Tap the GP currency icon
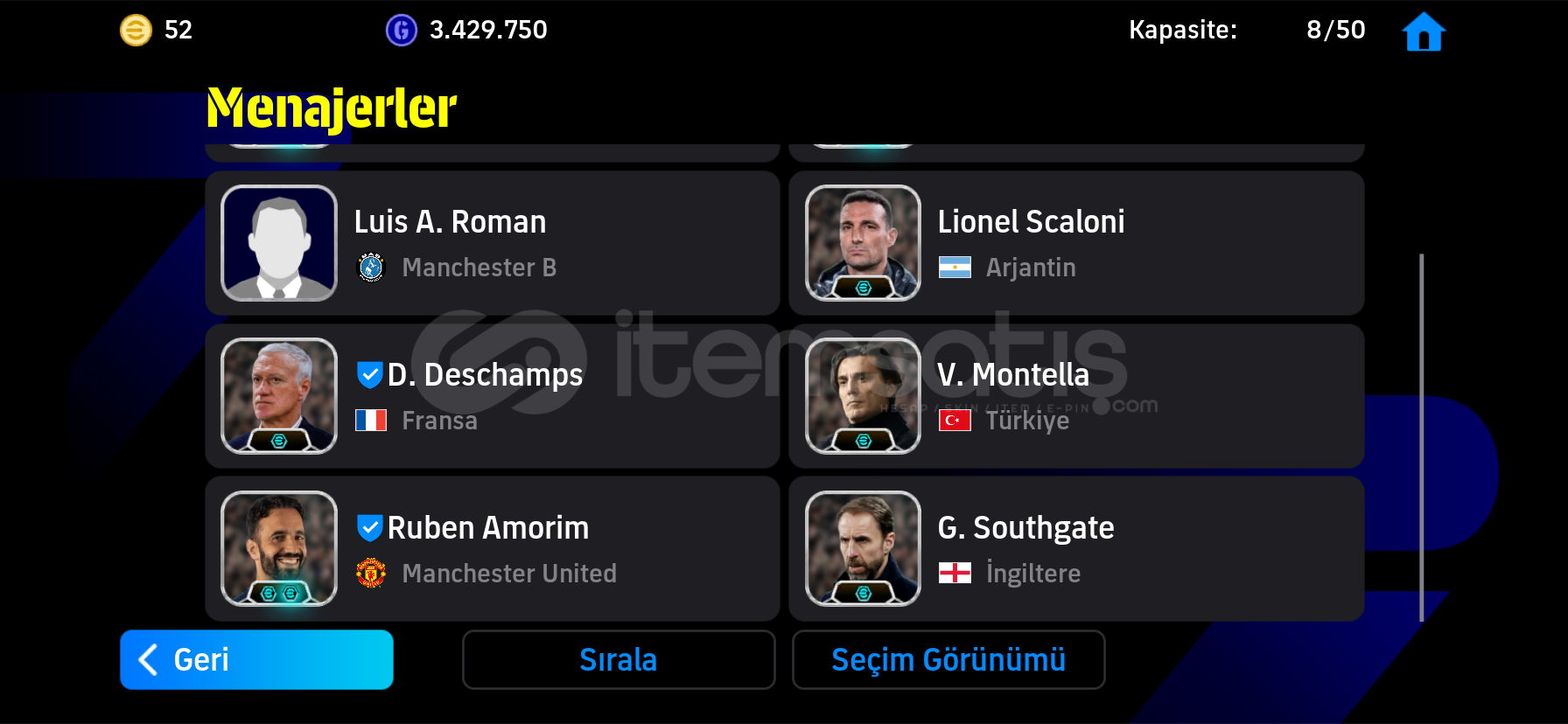 click(402, 31)
